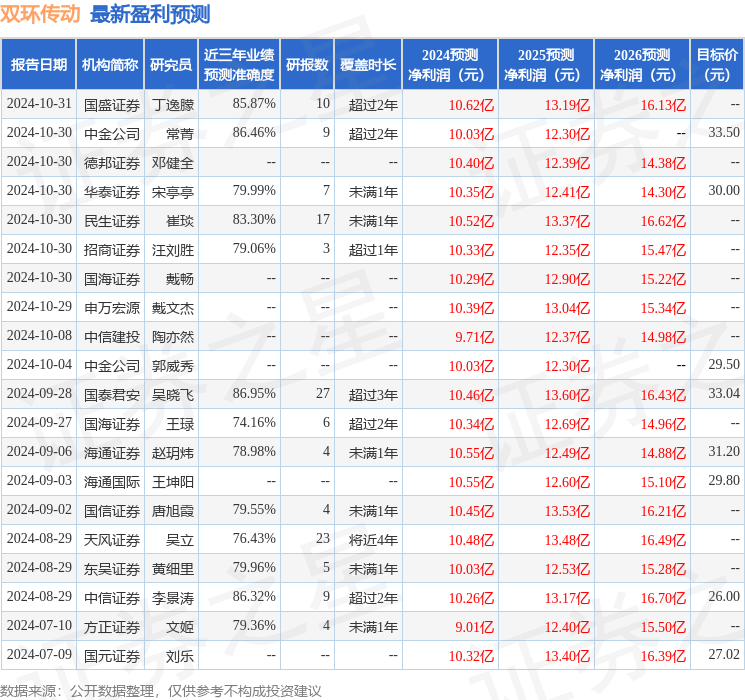This screenshot has width=745, height=700.
Task: Click the 2026预测净利润 column header
Action: (642, 65)
